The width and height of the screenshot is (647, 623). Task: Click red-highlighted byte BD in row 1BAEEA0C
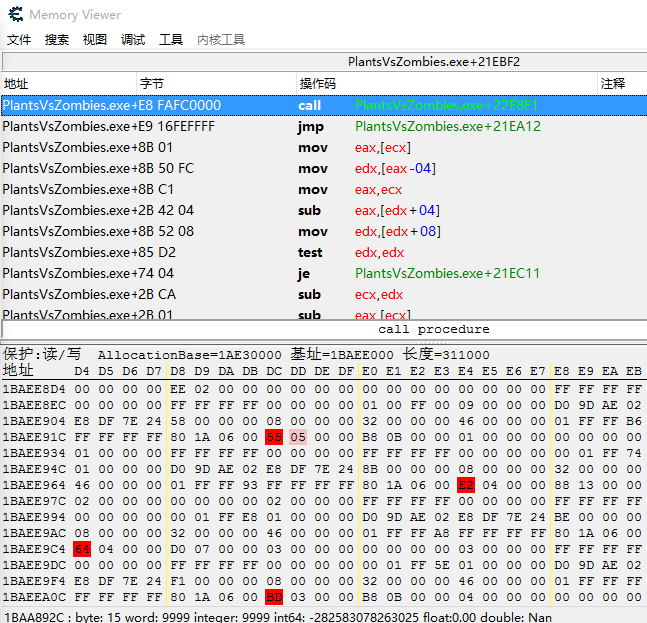[274, 597]
